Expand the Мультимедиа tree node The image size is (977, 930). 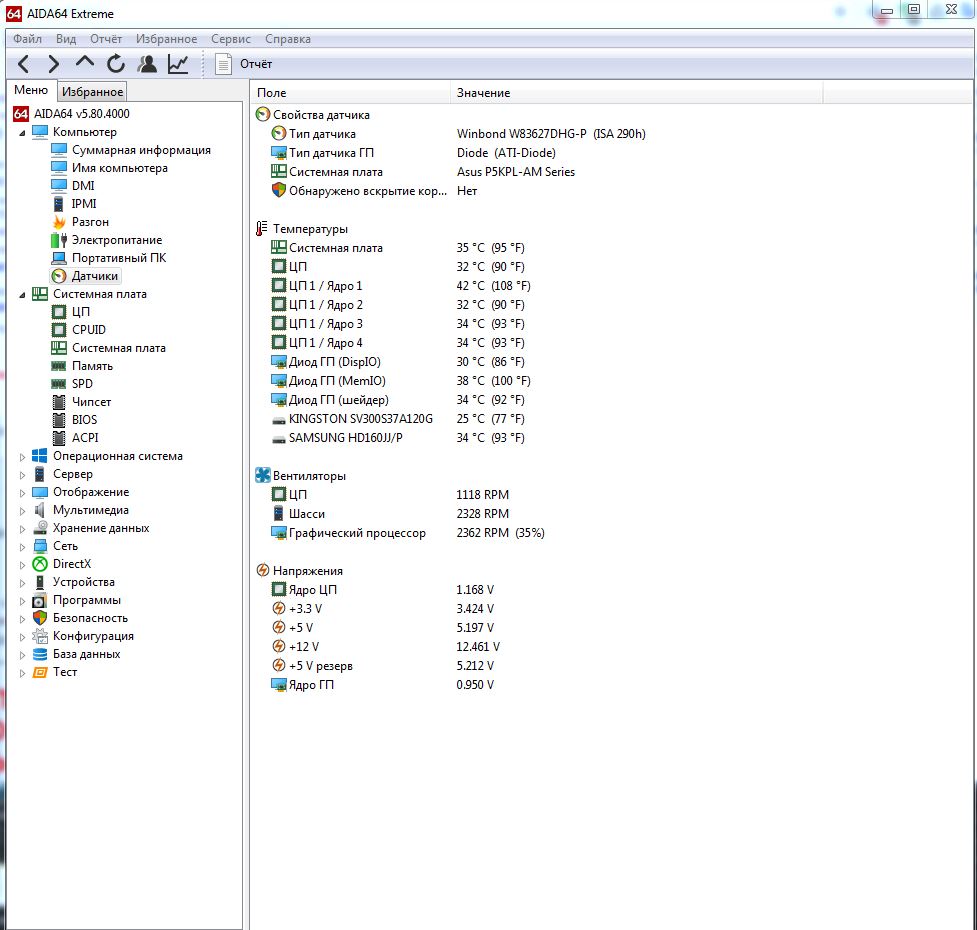pos(22,511)
